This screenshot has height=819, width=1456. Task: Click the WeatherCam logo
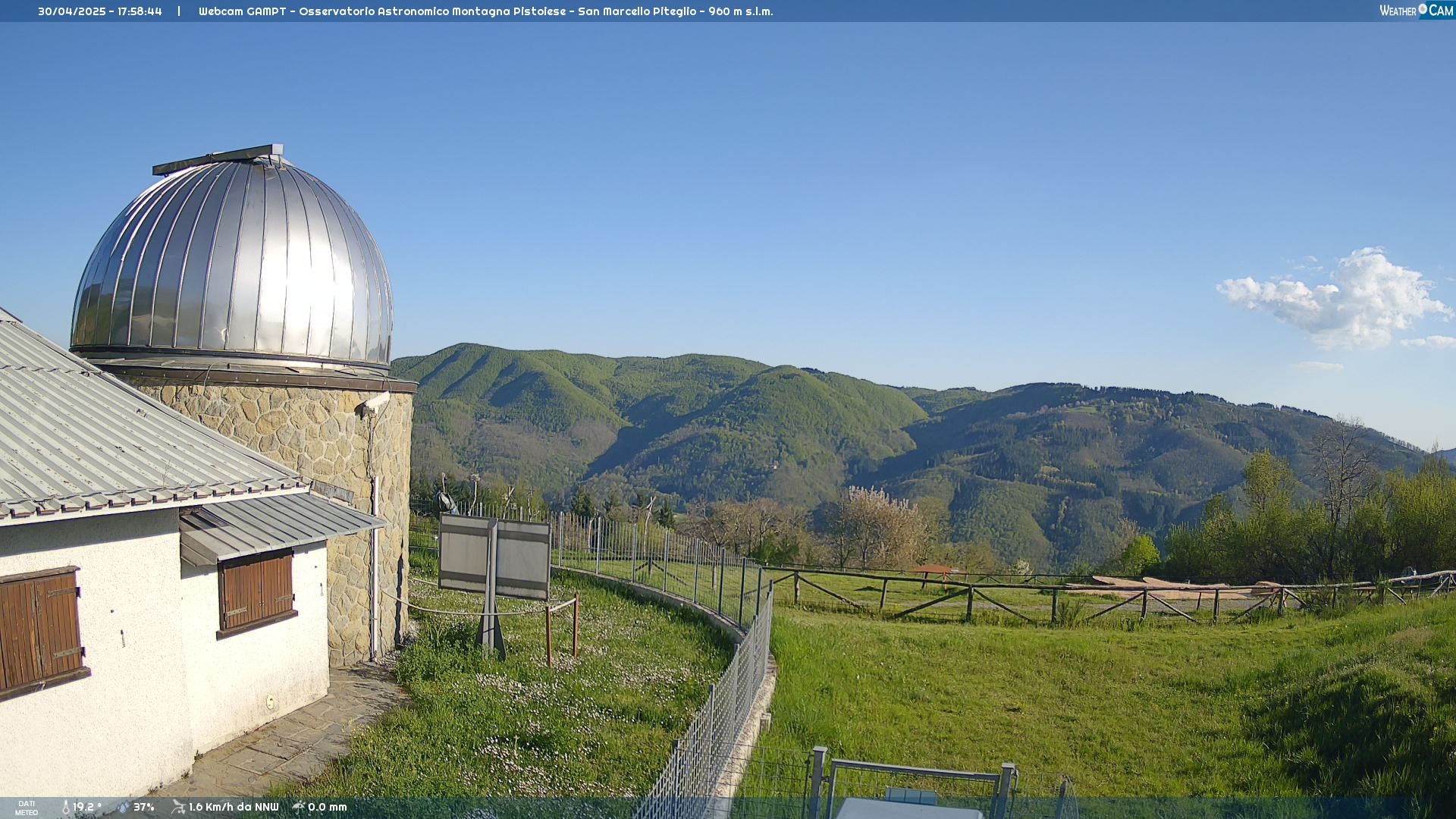pos(1417,11)
